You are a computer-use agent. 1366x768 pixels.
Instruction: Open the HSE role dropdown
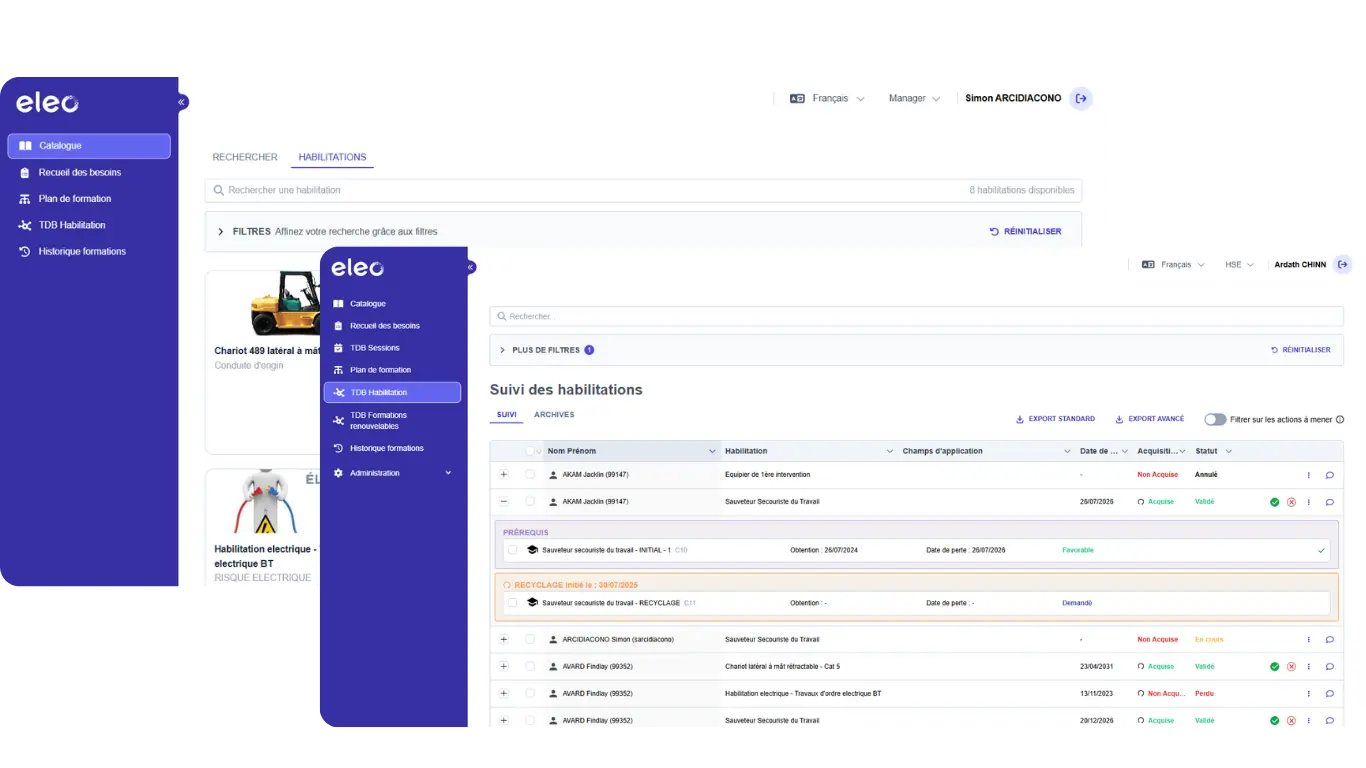[x=1239, y=265]
